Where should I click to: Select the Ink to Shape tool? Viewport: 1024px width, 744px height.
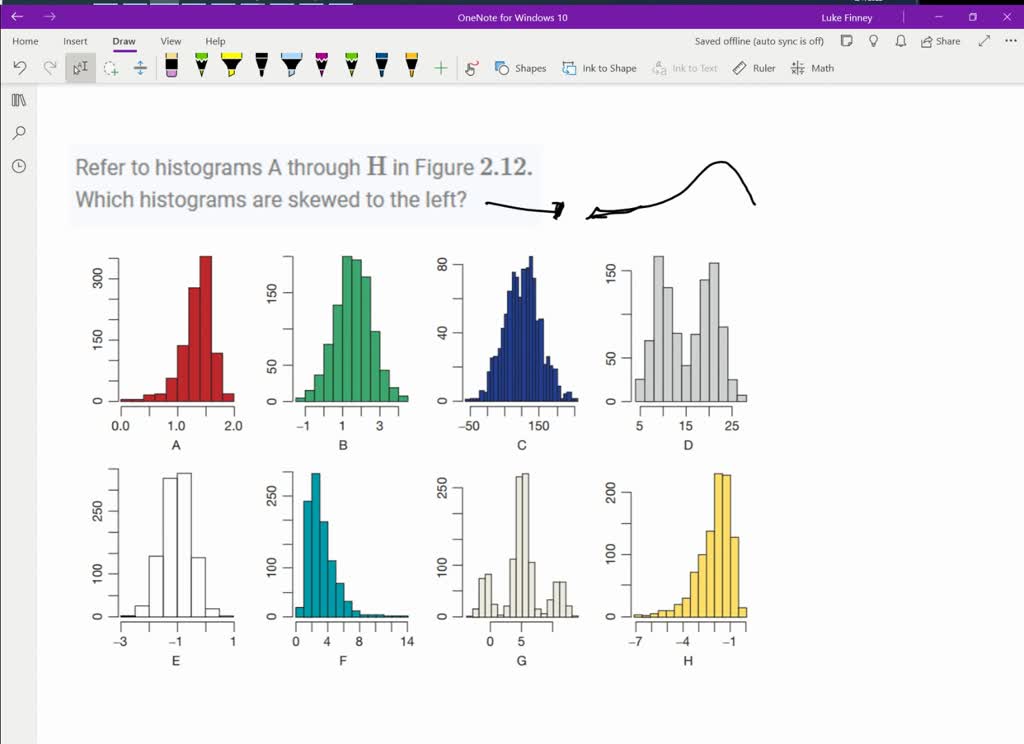(x=598, y=68)
